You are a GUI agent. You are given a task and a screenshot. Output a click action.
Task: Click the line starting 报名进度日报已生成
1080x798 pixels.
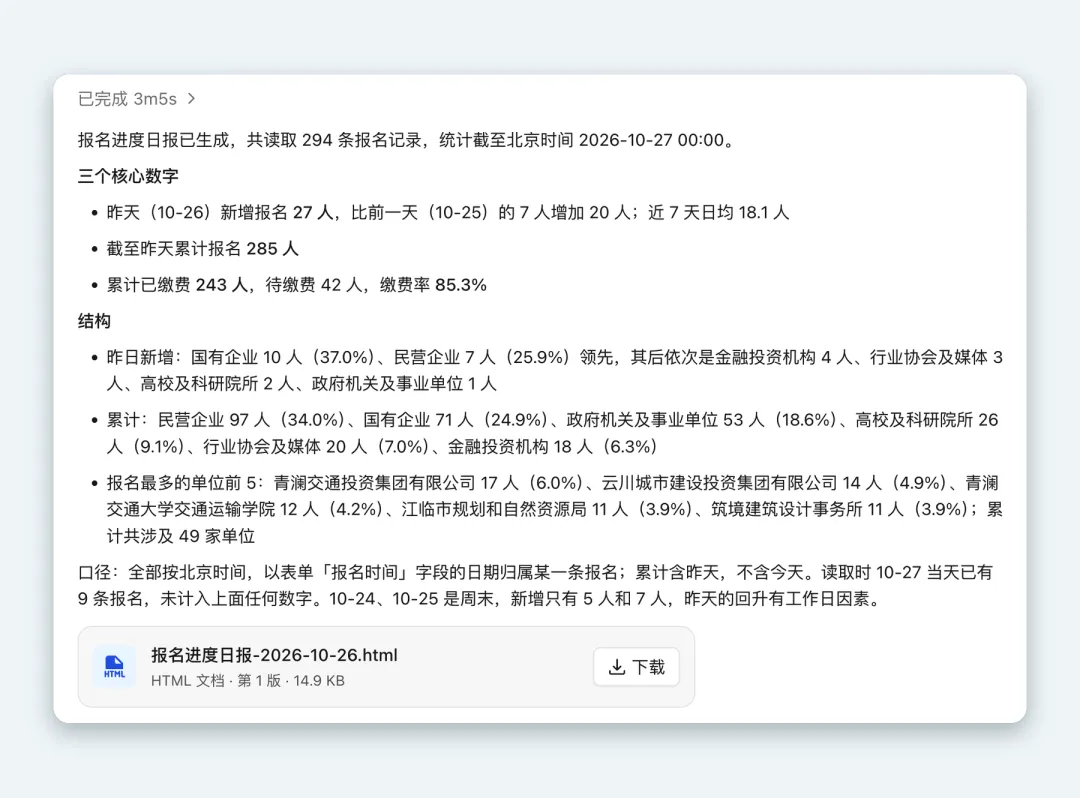click(408, 140)
